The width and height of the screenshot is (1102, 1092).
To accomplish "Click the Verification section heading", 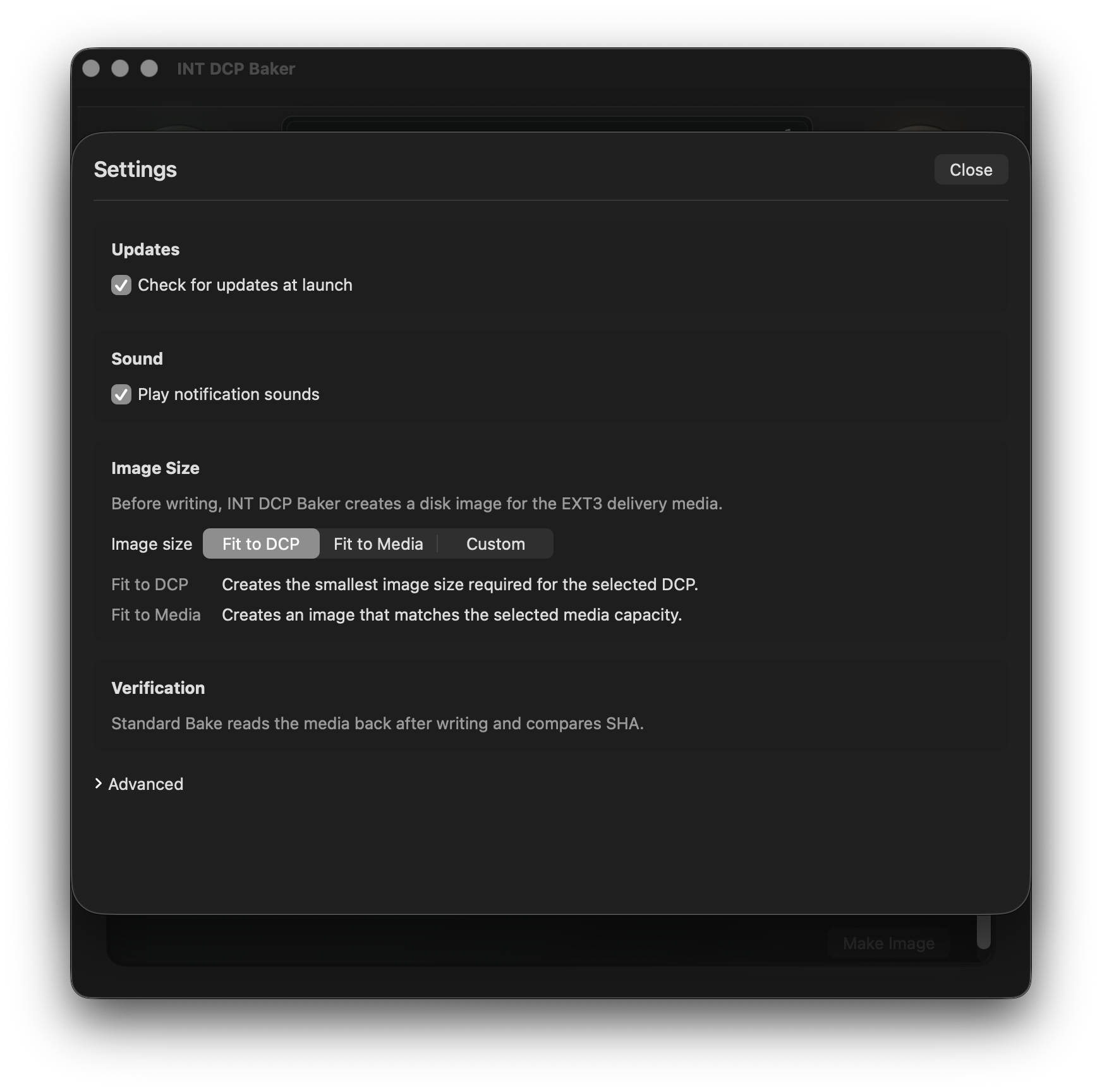I will click(x=158, y=688).
